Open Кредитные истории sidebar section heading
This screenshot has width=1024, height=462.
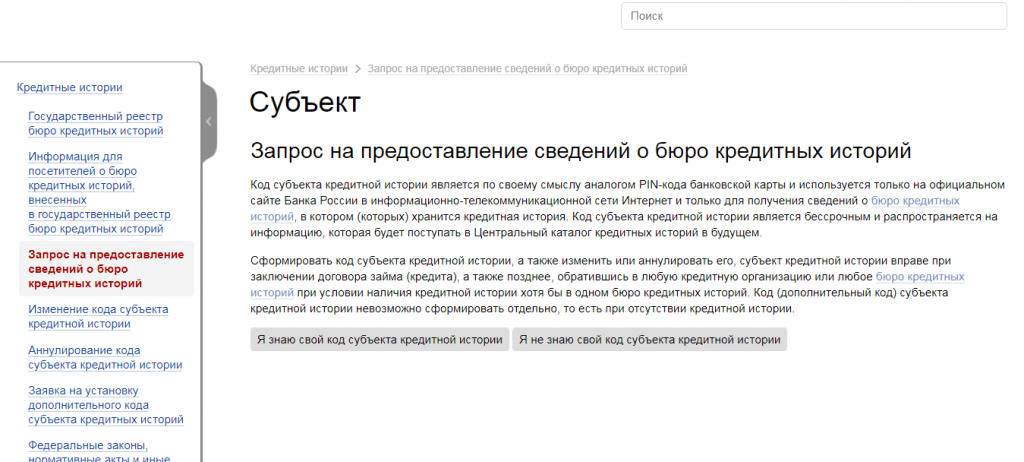pos(70,87)
